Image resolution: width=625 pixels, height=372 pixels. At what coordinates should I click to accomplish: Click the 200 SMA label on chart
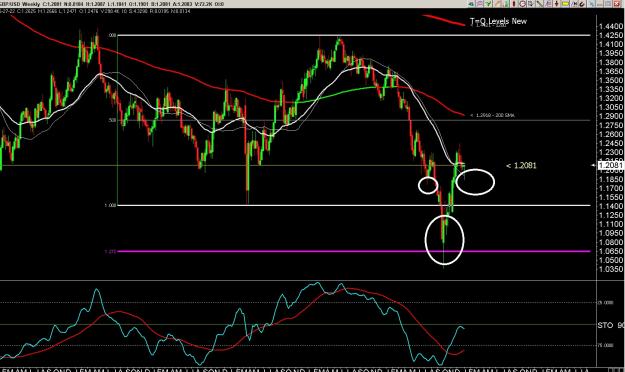pos(492,115)
